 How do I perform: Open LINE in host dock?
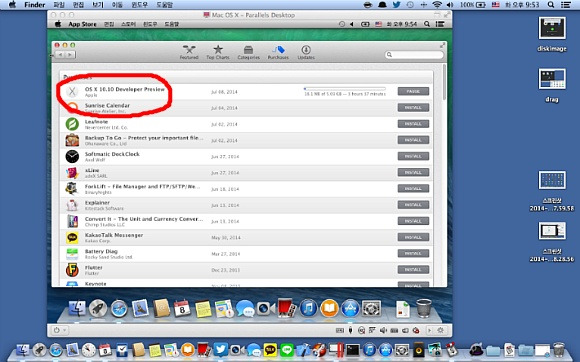tap(287, 349)
